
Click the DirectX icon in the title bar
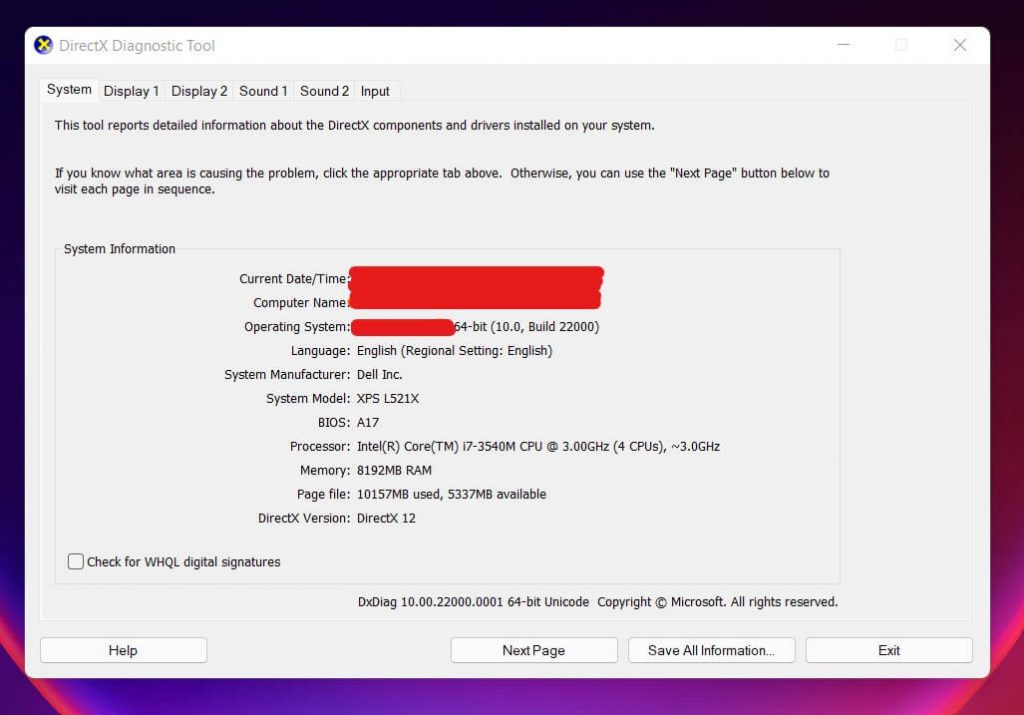click(43, 46)
